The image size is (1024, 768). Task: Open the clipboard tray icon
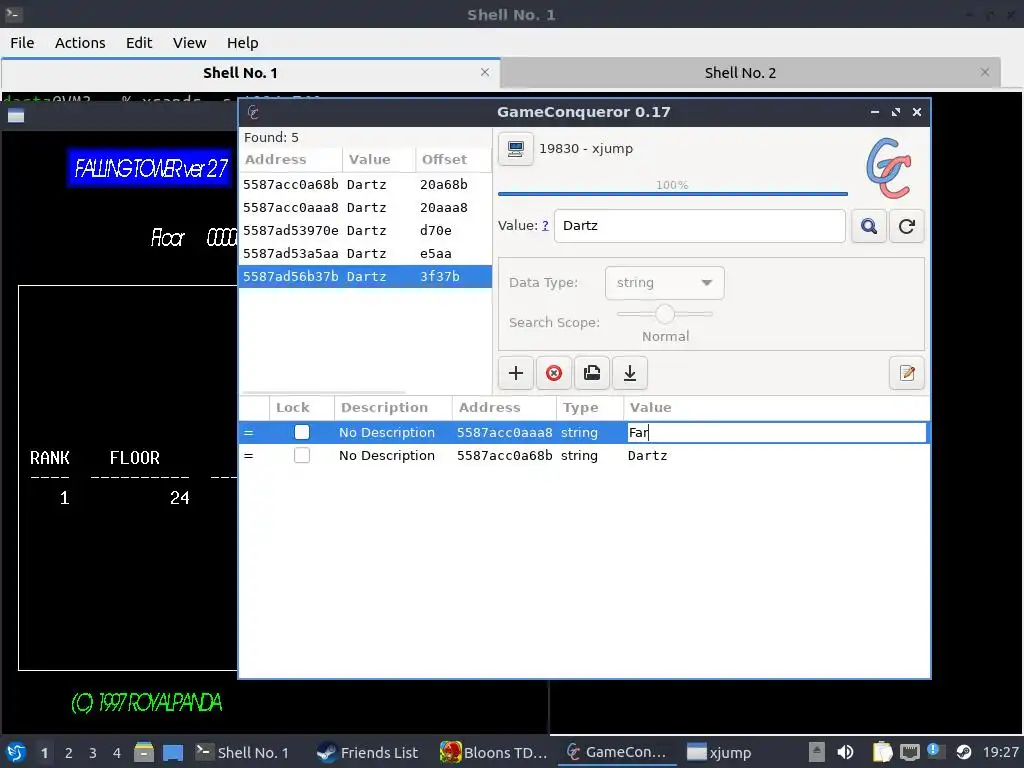[882, 752]
